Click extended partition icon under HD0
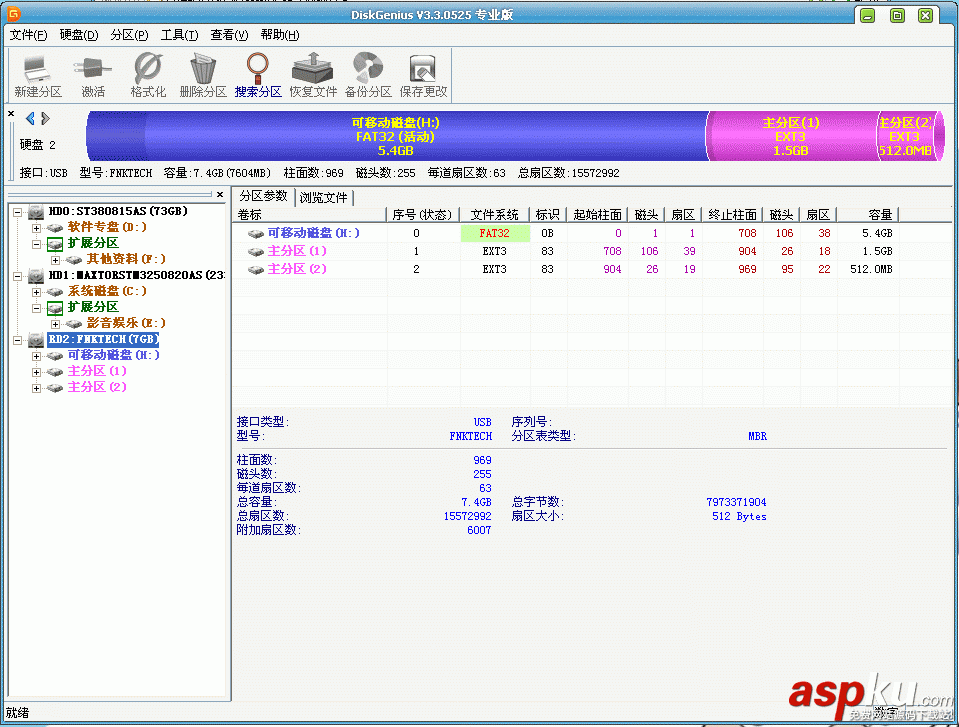Screen dimensions: 959x727 pyautogui.click(x=55, y=244)
